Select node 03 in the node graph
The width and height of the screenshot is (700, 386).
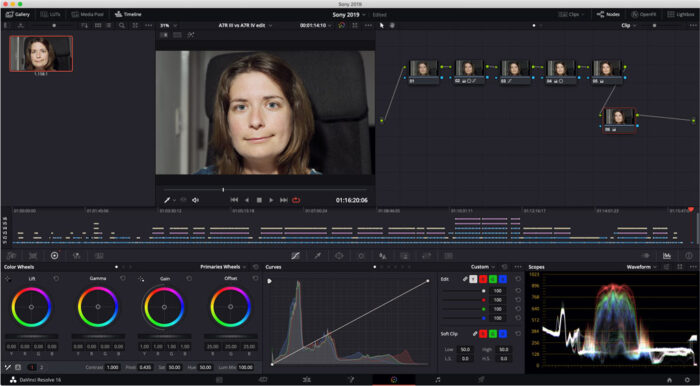[515, 71]
